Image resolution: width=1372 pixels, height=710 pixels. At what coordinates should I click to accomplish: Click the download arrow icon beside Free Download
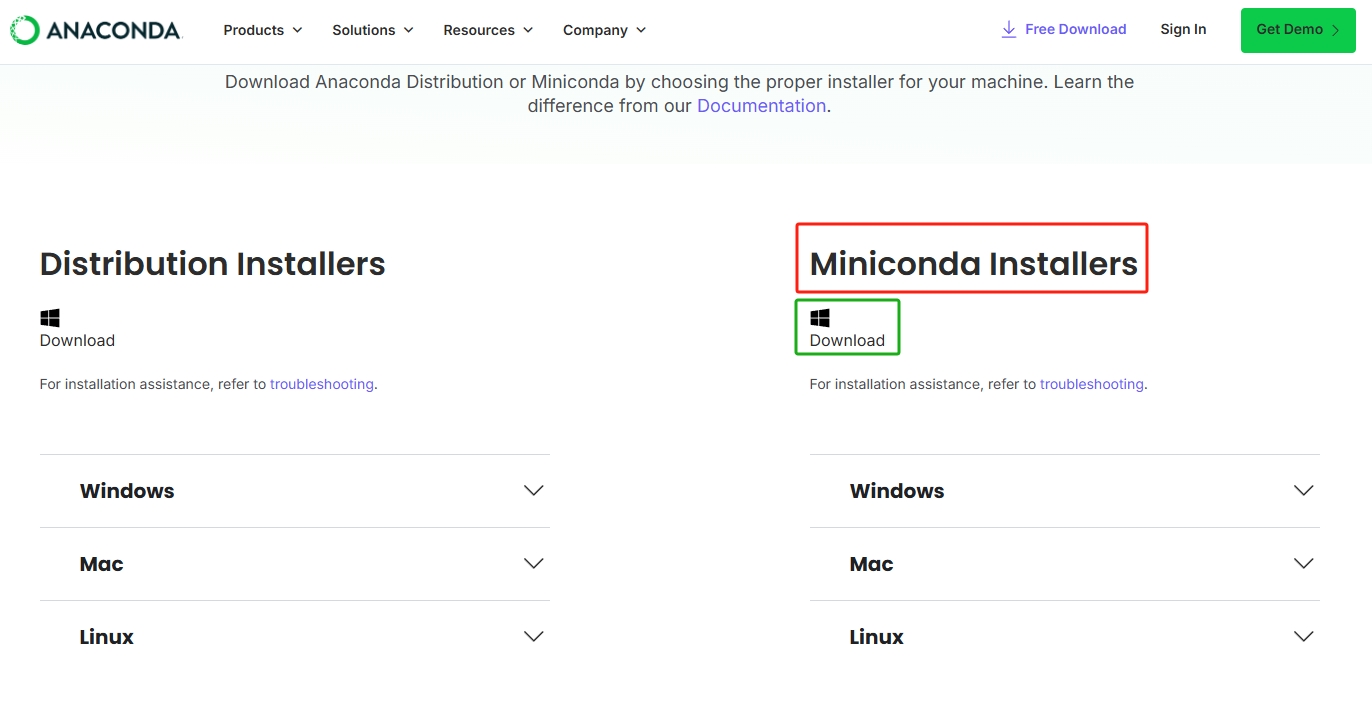click(1009, 29)
